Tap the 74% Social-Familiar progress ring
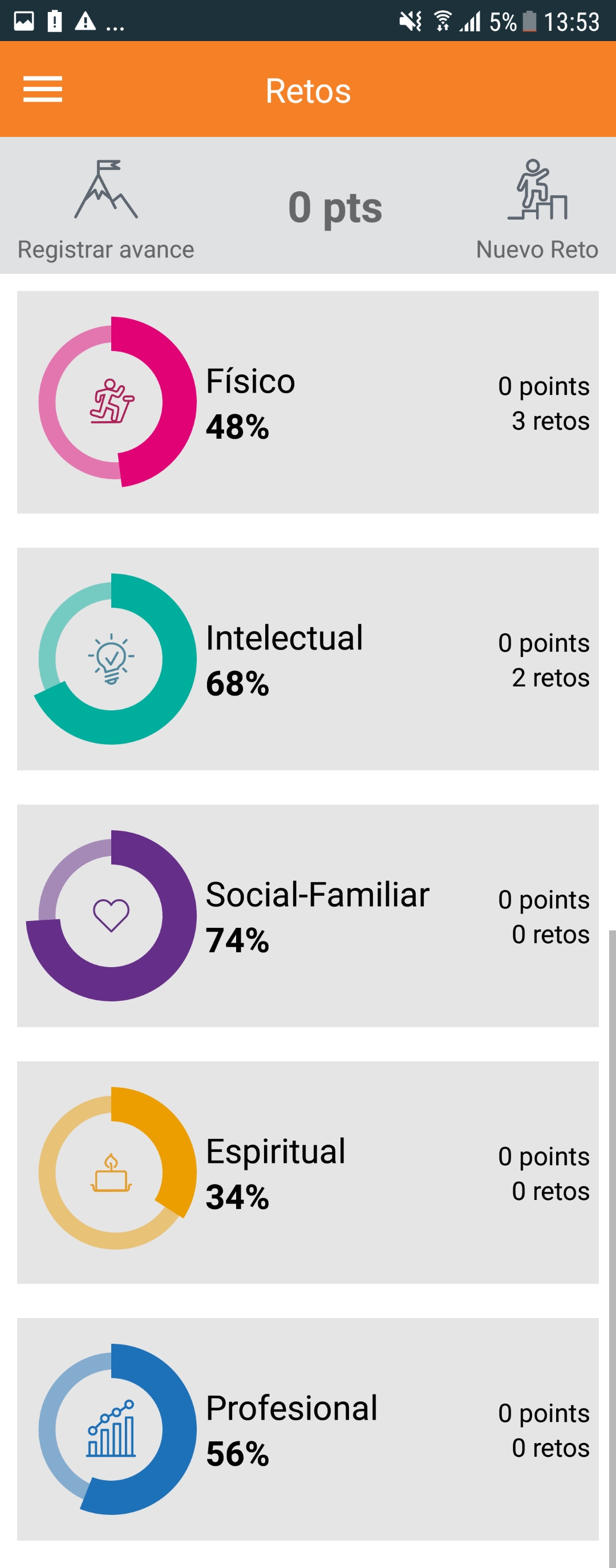Screen dimensions: 616x1568 (x=111, y=915)
